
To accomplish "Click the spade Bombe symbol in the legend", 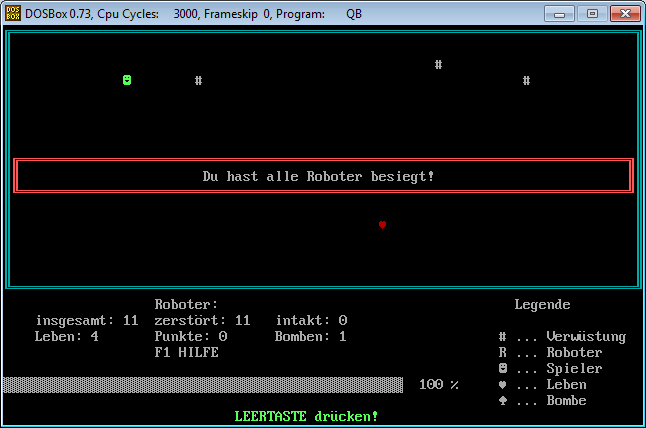I will (x=502, y=400).
